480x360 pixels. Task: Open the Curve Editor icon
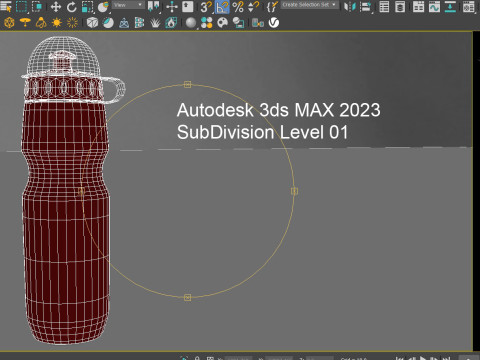(434, 6)
